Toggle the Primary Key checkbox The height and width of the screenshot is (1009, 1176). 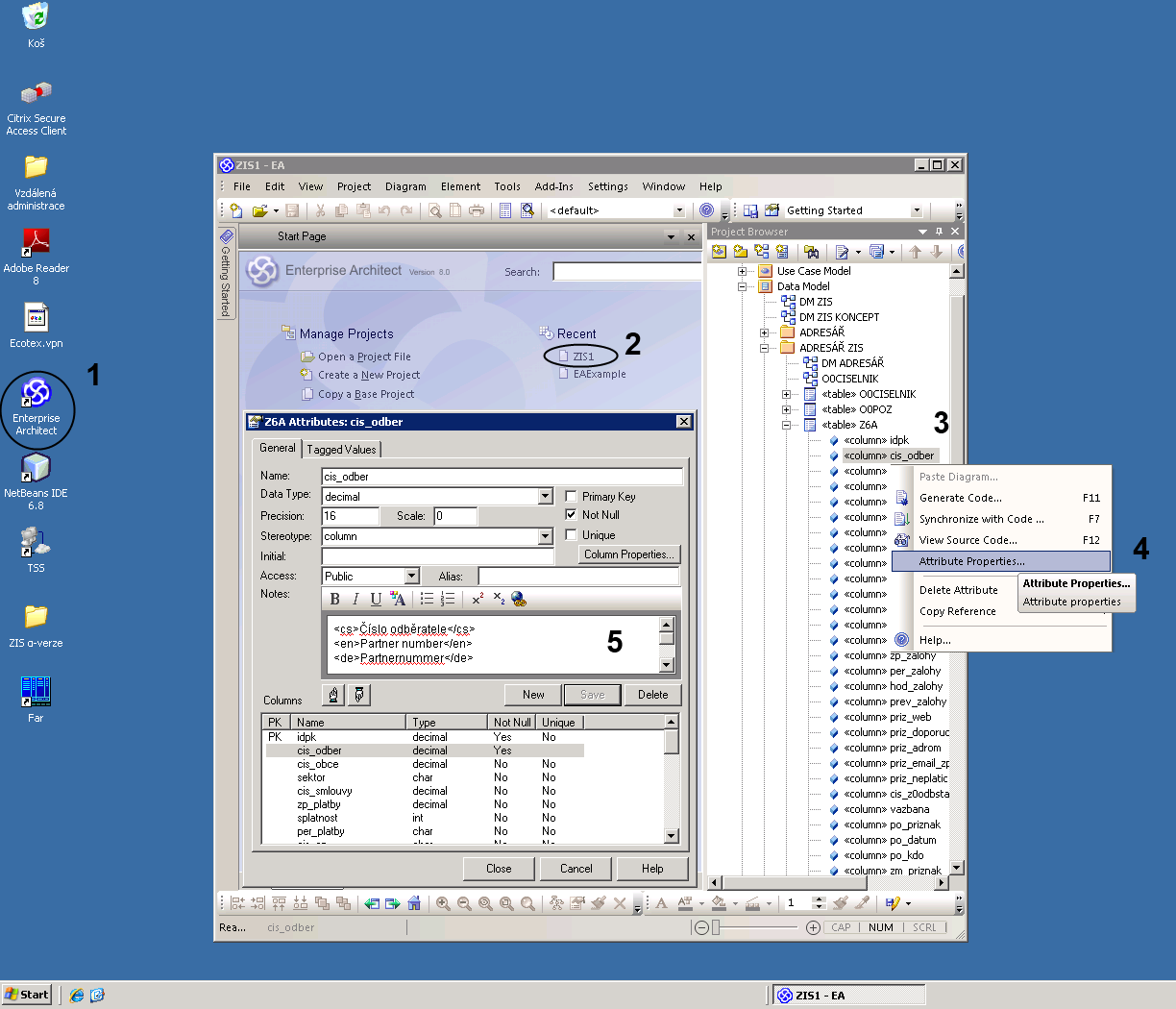coord(572,497)
